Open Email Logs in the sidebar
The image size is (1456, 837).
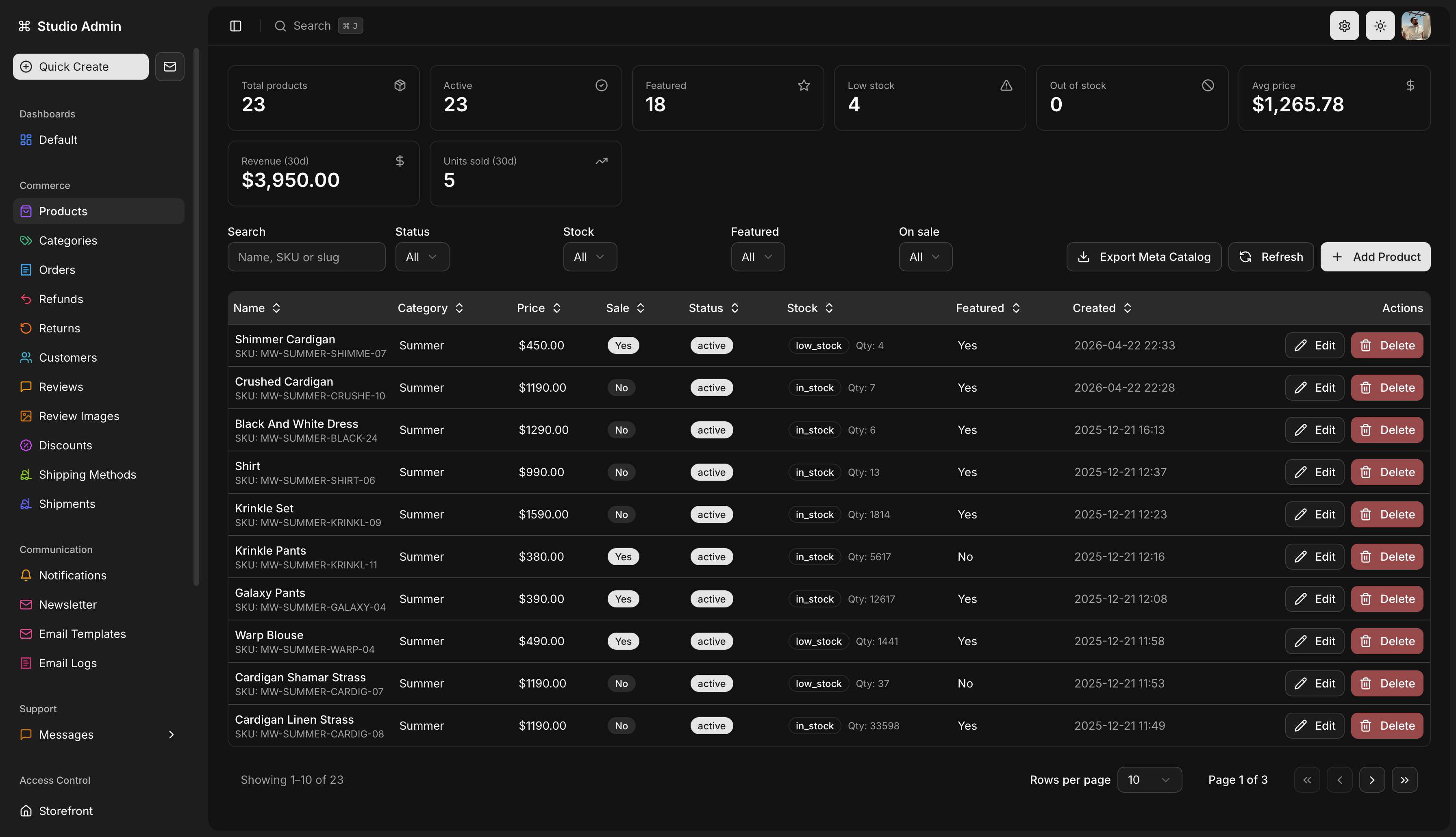[98, 664]
